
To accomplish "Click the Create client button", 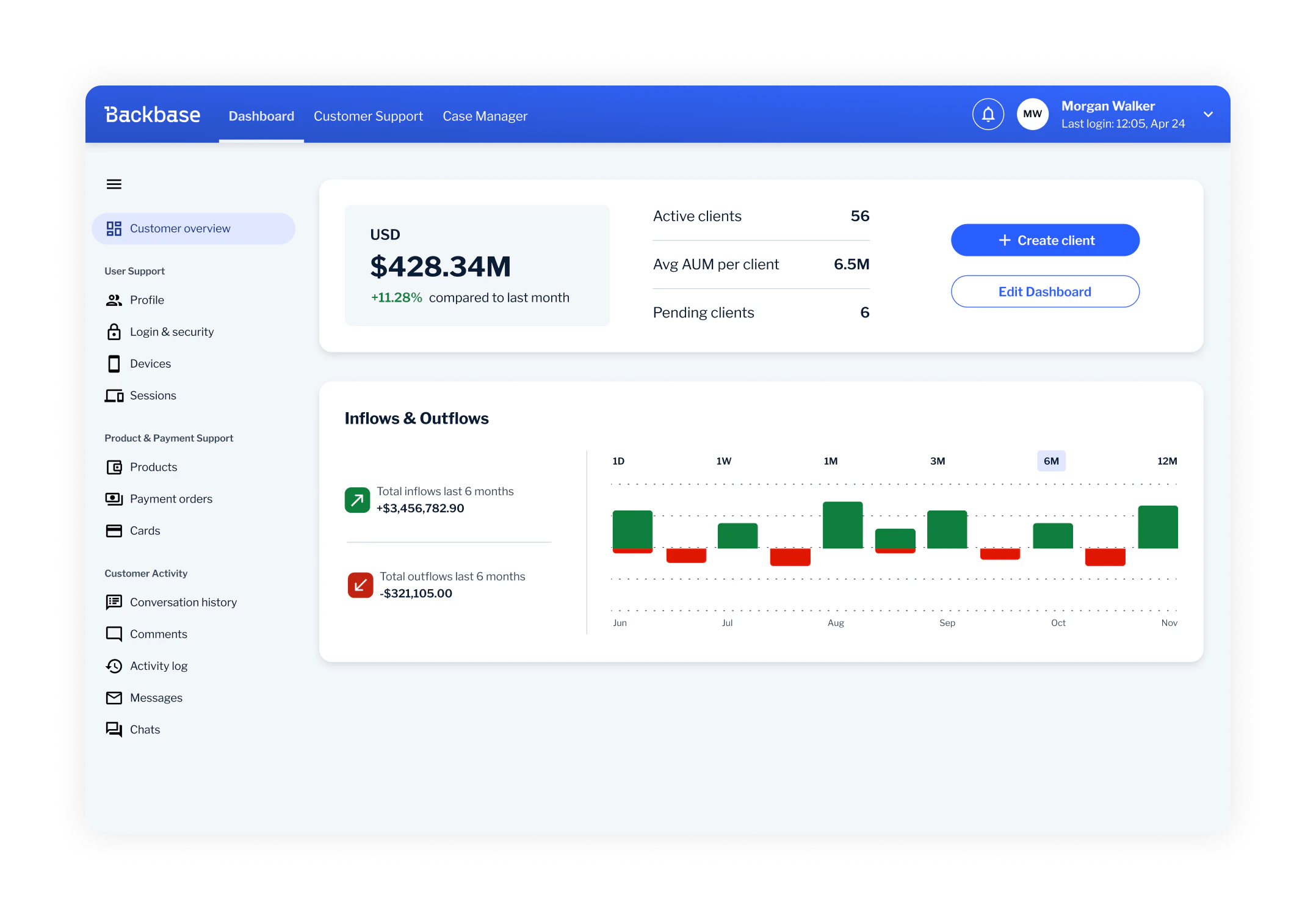I will [1044, 240].
